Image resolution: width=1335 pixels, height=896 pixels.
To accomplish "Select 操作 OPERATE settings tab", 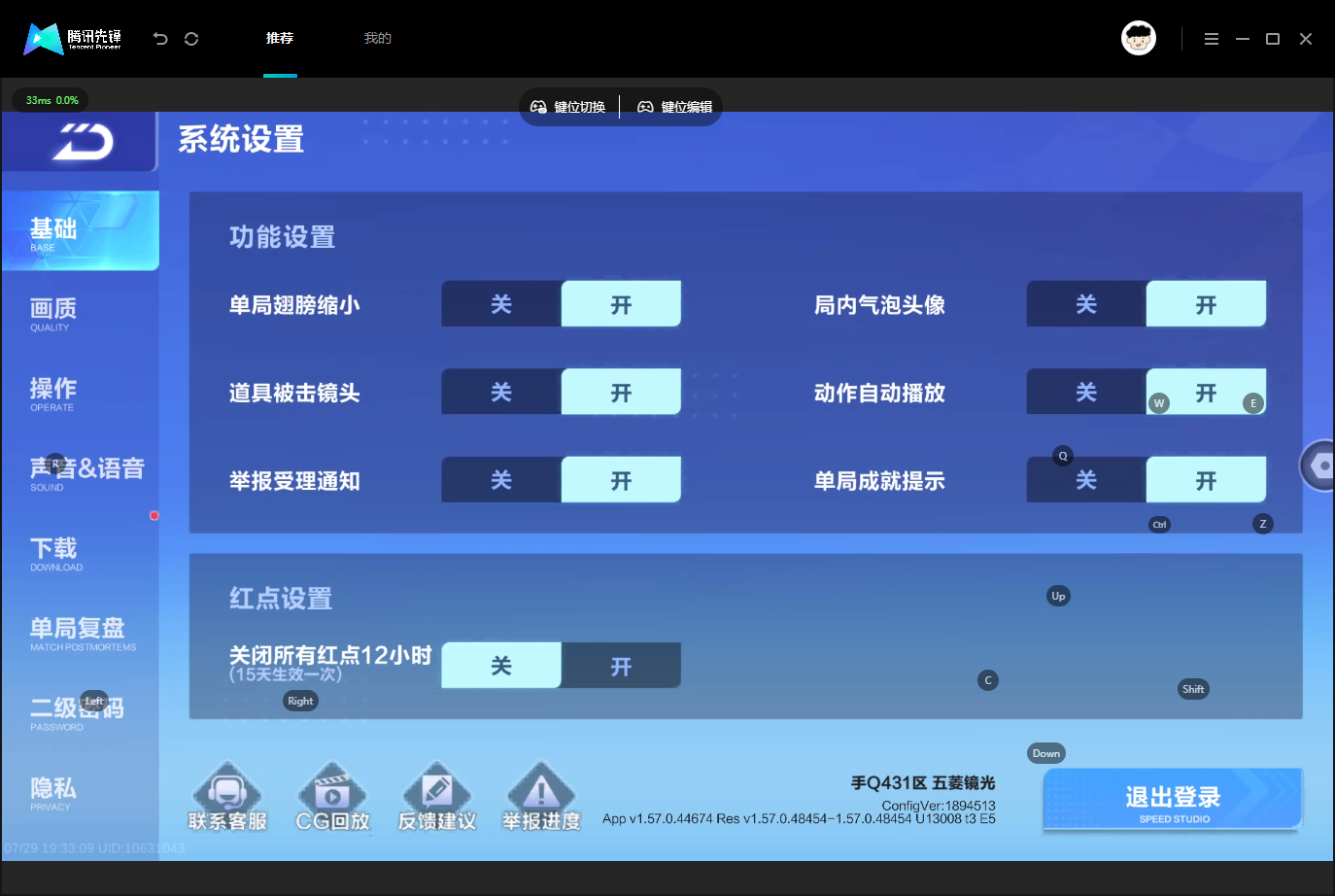I will tap(81, 393).
